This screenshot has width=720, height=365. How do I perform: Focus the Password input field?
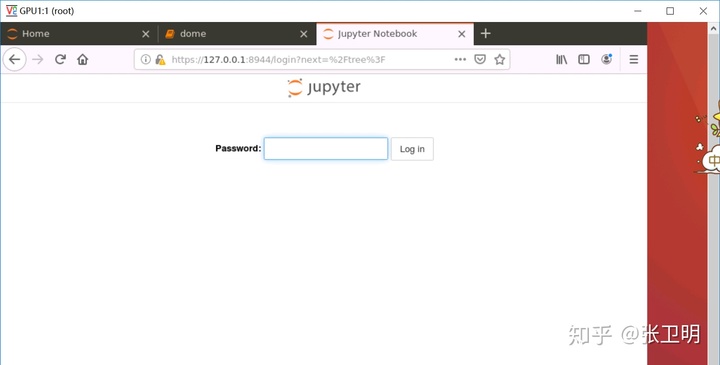point(326,149)
